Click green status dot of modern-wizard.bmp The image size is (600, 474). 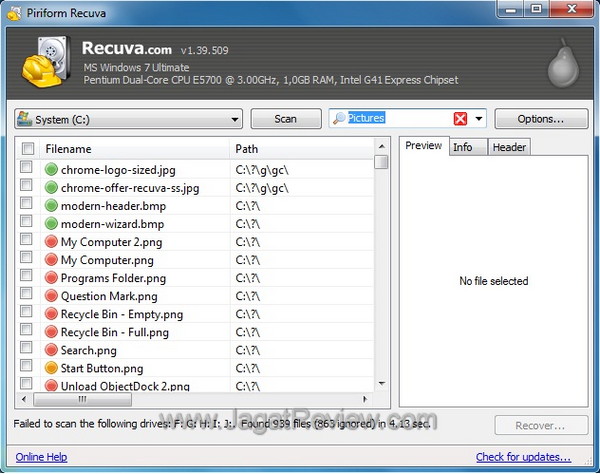(x=51, y=223)
